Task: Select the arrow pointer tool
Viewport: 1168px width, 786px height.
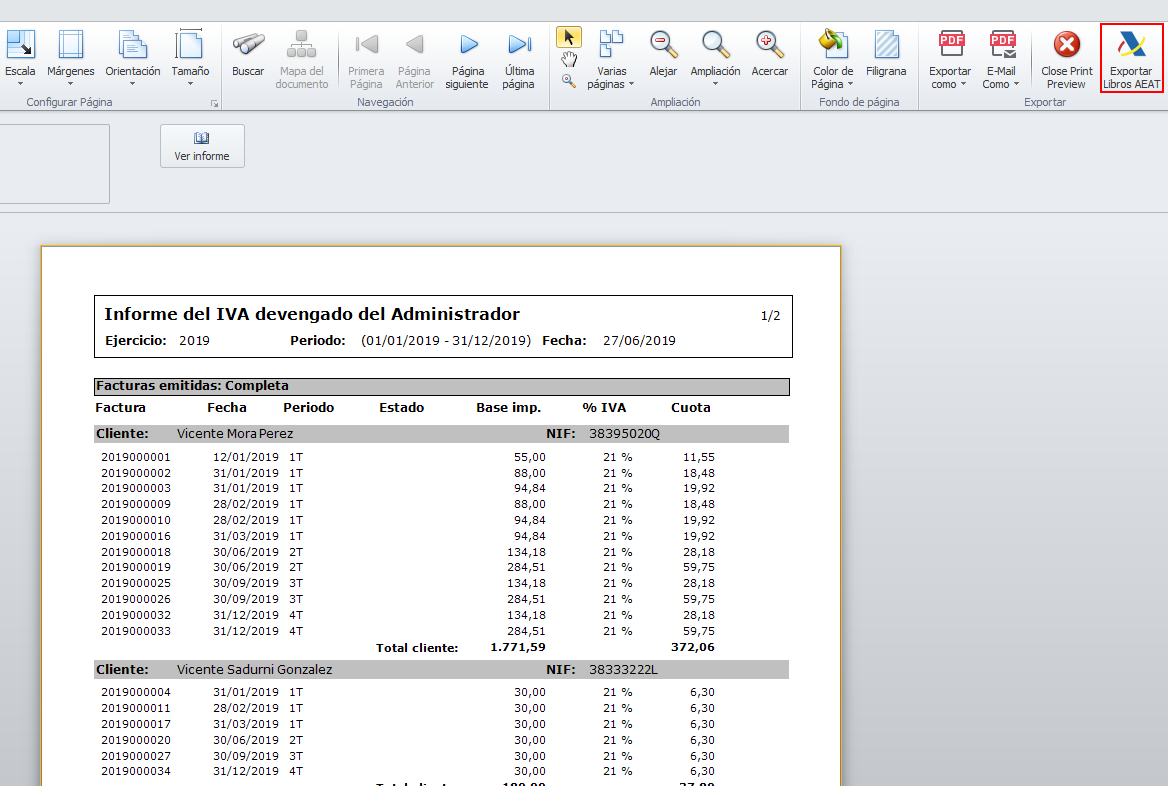Action: pyautogui.click(x=569, y=38)
